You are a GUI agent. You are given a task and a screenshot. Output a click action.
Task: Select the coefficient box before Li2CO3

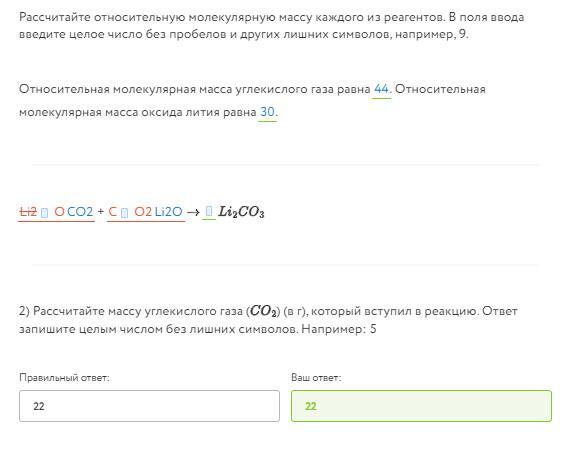209,211
